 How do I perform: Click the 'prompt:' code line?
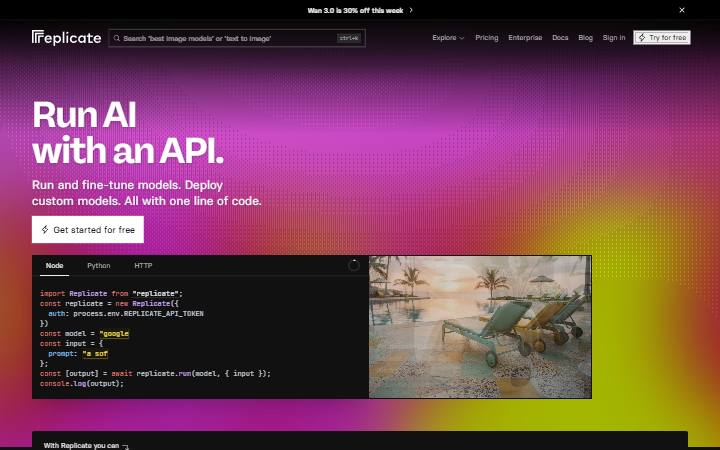(x=78, y=354)
